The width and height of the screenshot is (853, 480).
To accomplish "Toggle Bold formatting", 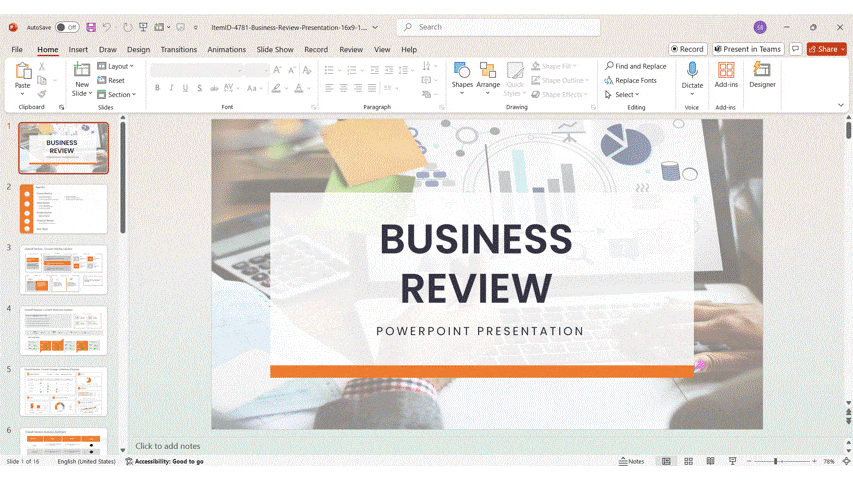I will [157, 88].
